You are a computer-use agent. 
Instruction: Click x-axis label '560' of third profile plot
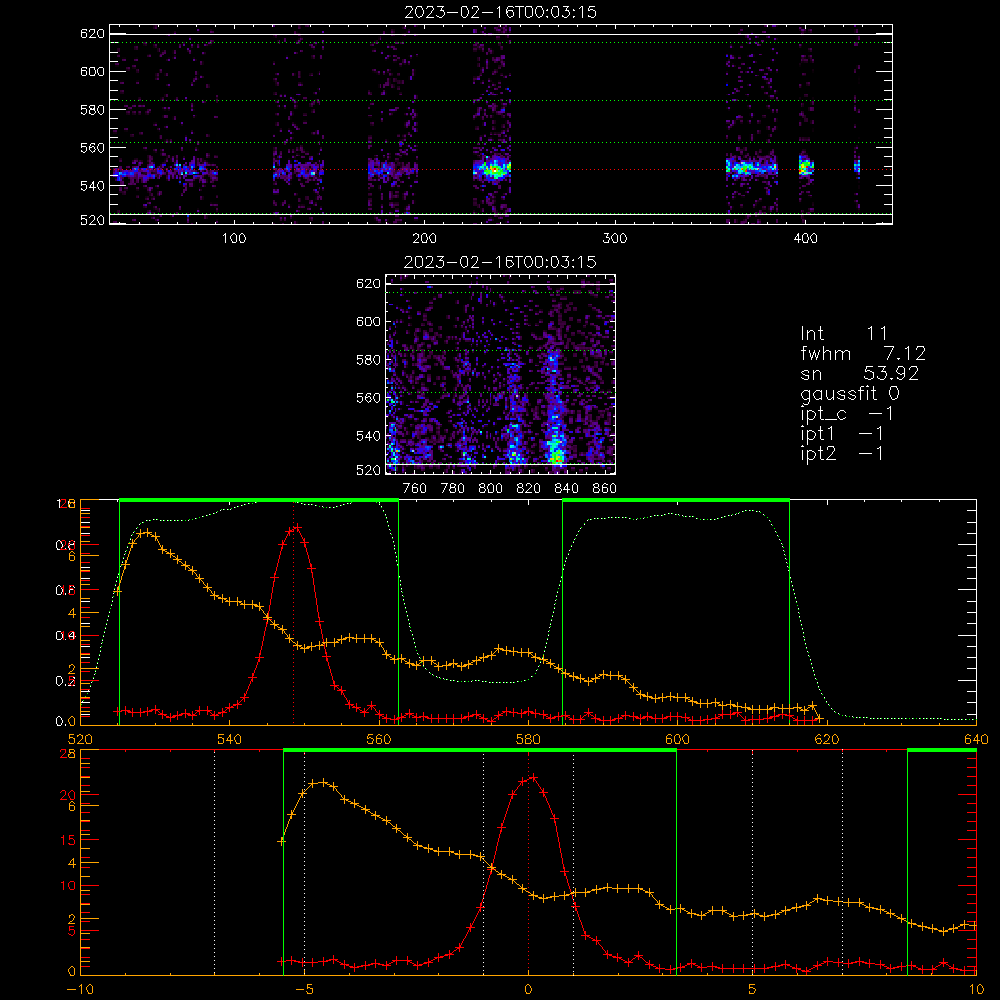(379, 739)
